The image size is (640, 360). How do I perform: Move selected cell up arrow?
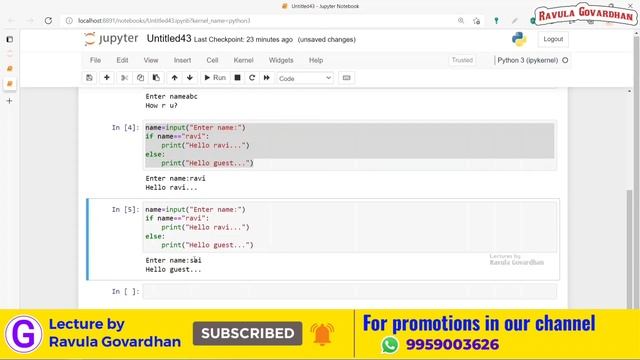174,78
